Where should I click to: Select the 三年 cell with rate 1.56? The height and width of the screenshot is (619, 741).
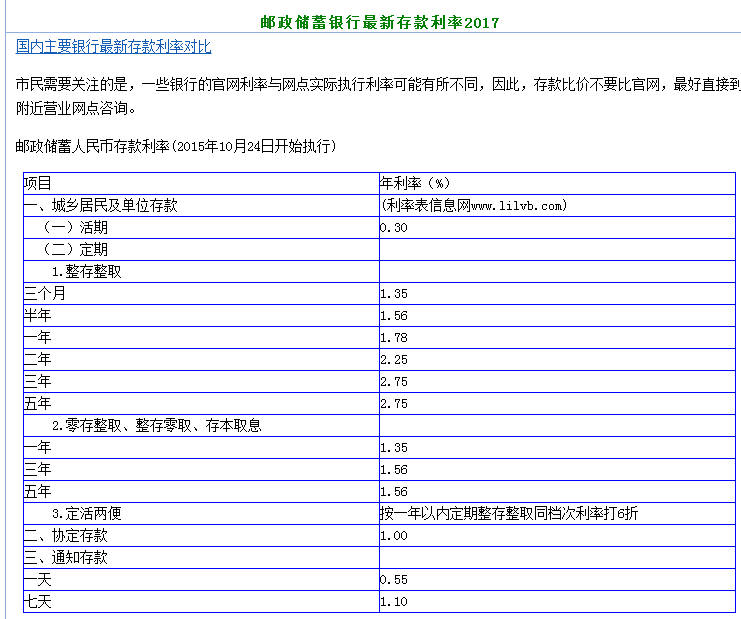point(201,470)
